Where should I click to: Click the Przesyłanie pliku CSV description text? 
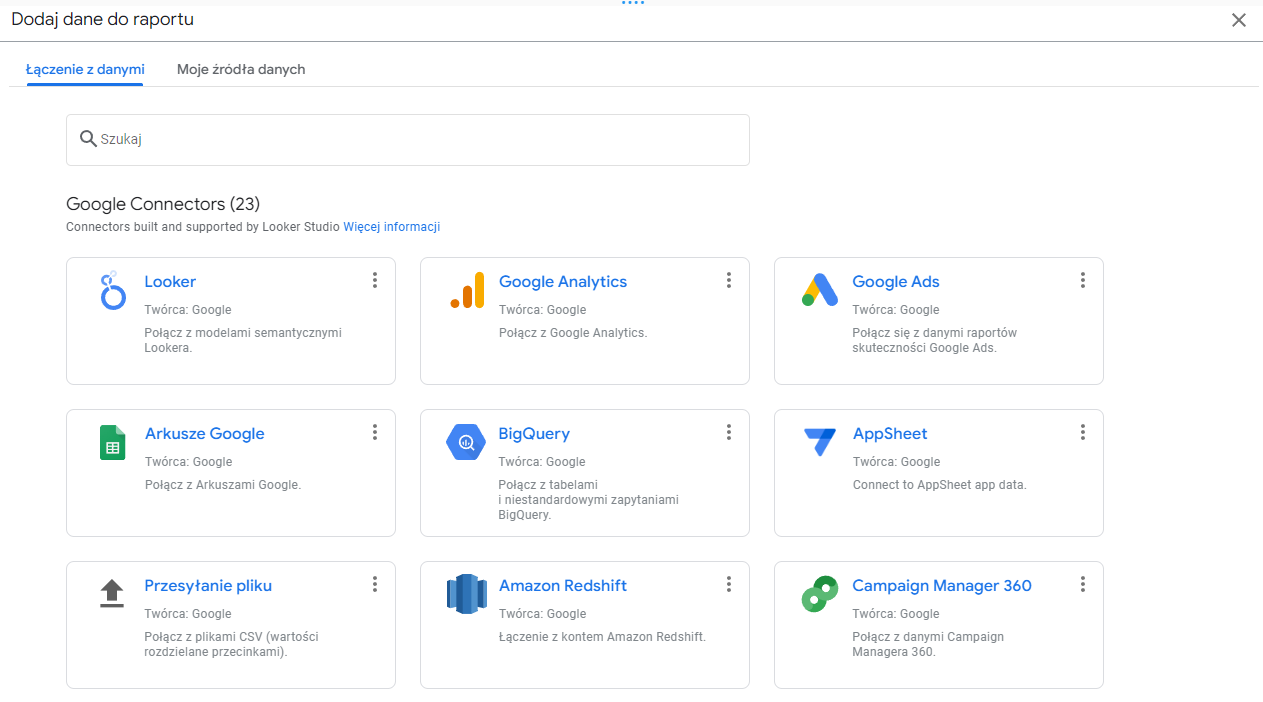click(232, 644)
